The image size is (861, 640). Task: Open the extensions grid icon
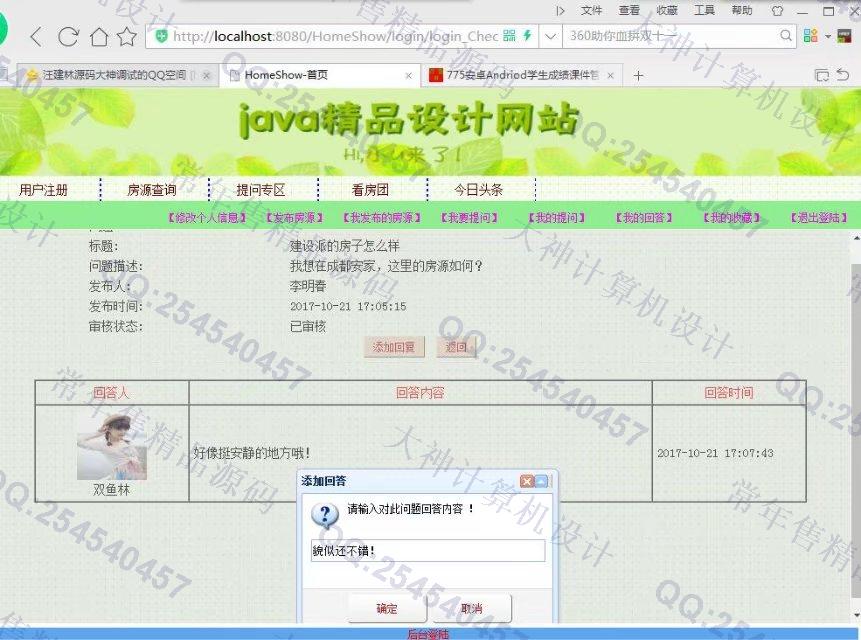(810, 36)
